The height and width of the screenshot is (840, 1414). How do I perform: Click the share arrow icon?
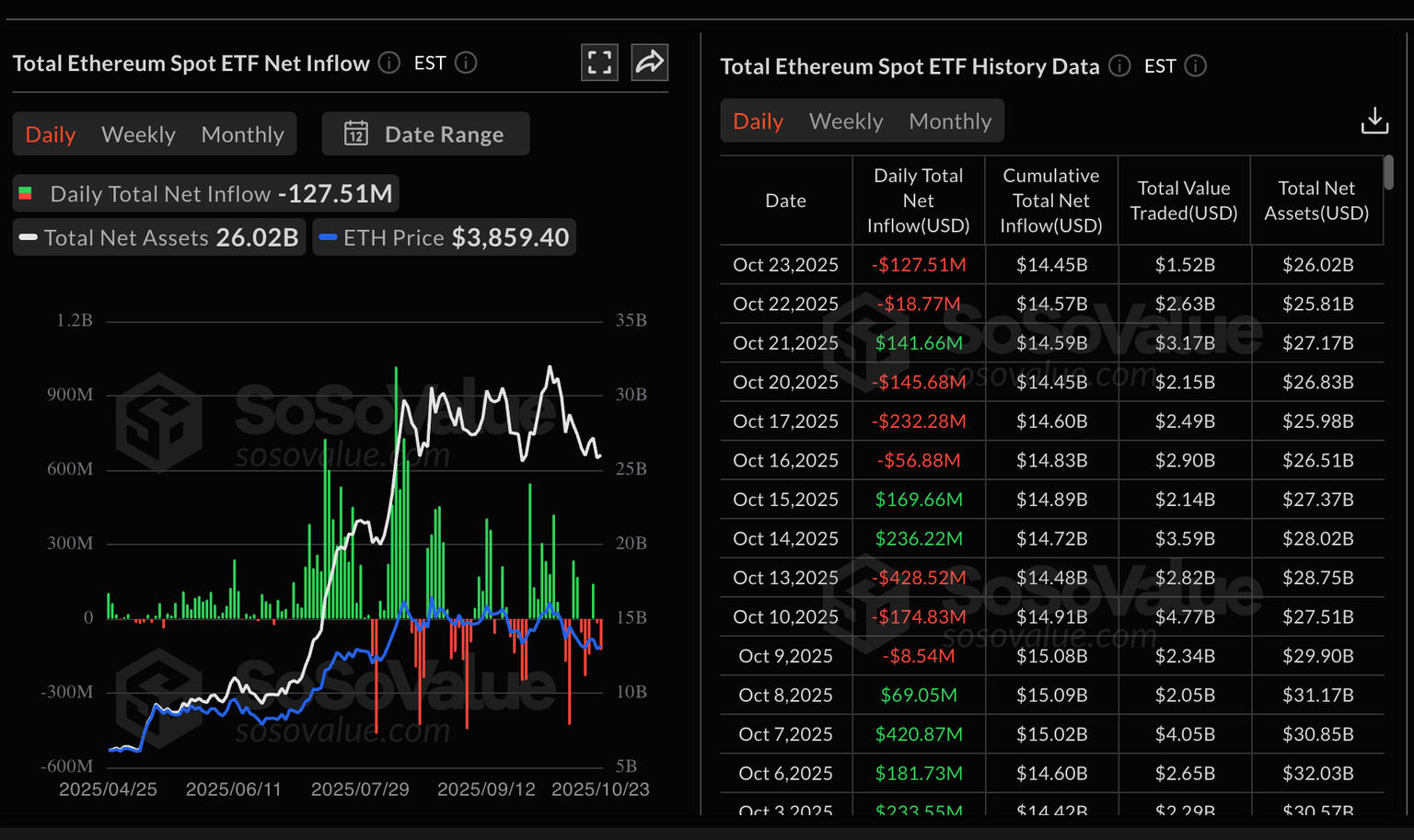click(649, 63)
